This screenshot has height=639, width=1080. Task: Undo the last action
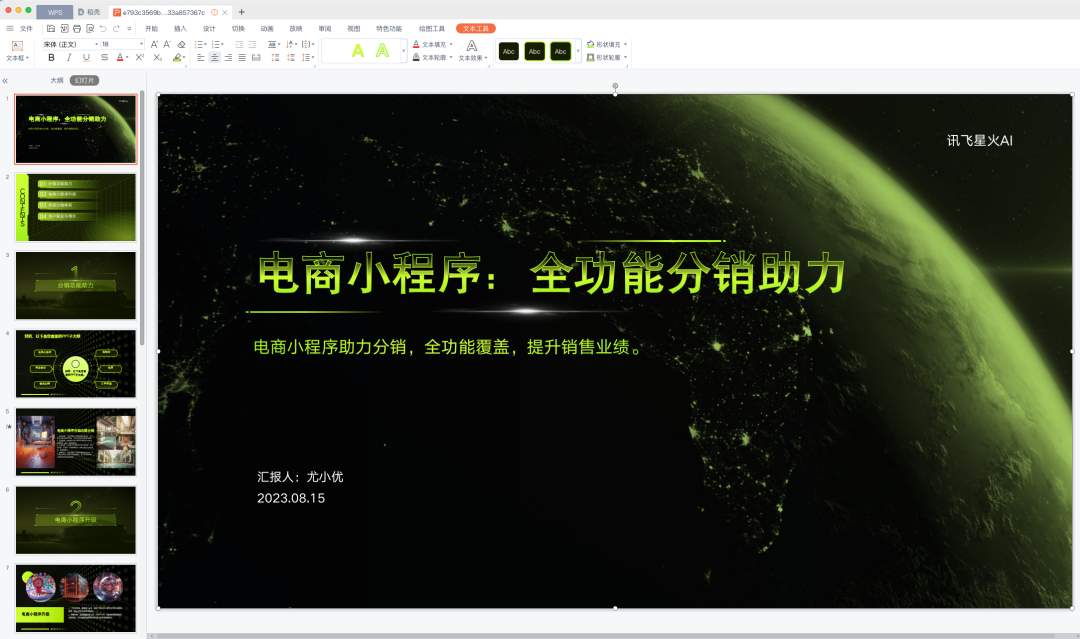click(103, 28)
